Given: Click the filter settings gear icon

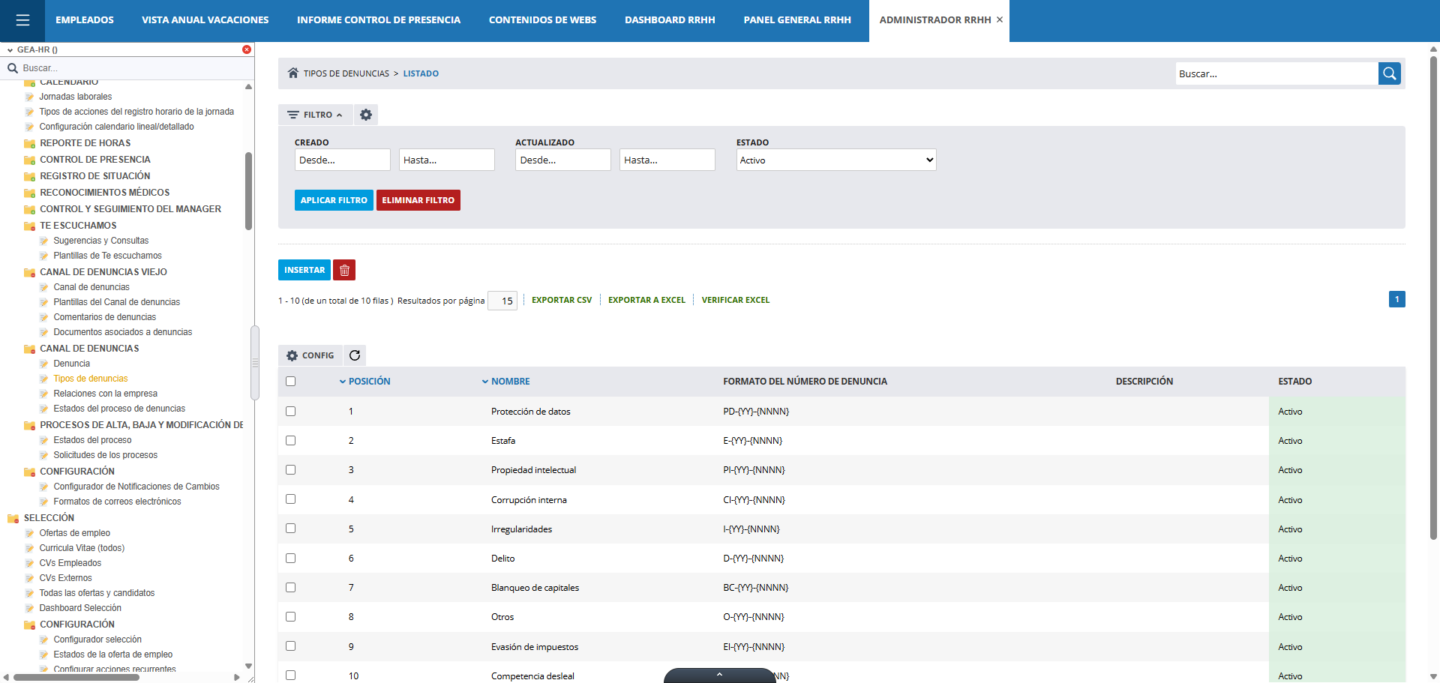Looking at the screenshot, I should click(366, 115).
